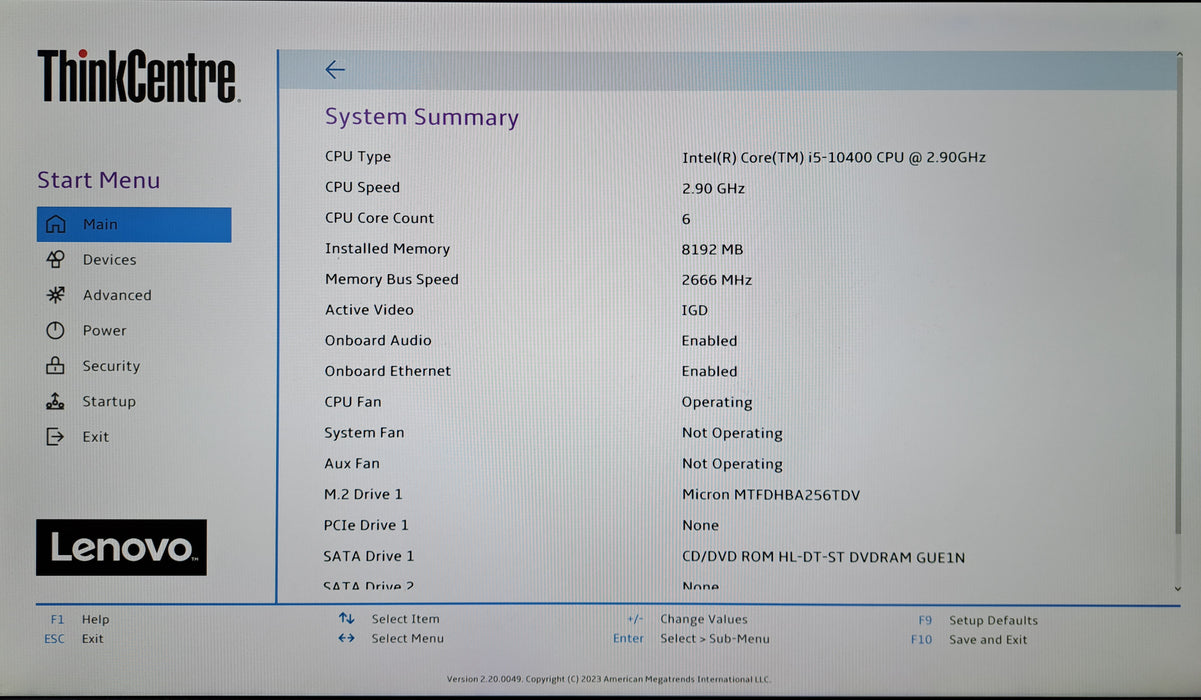Open the Devices menu

point(109,260)
